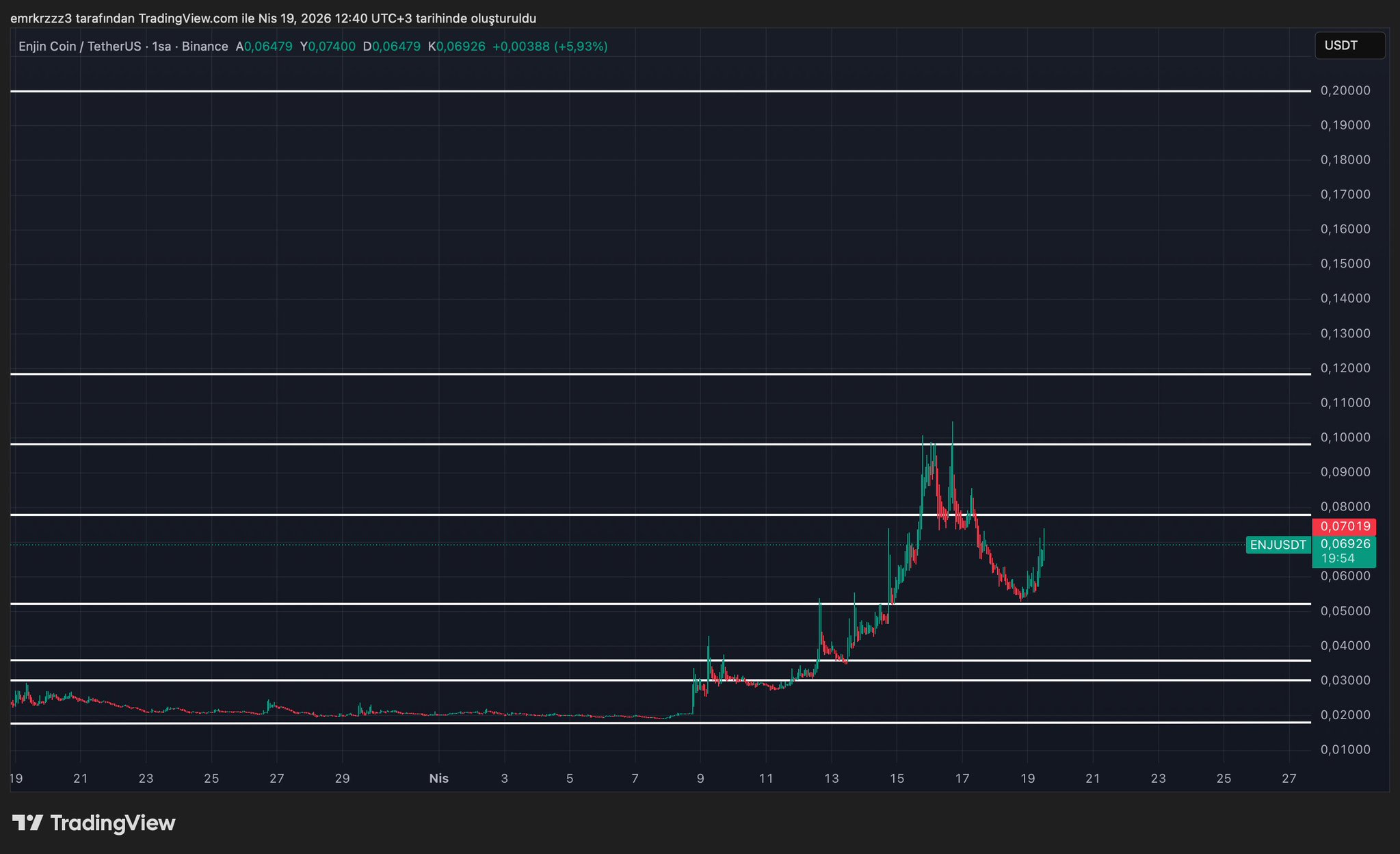Select the Enjin Coin / TetherUS symbol title
The image size is (1400, 854).
[x=79, y=47]
